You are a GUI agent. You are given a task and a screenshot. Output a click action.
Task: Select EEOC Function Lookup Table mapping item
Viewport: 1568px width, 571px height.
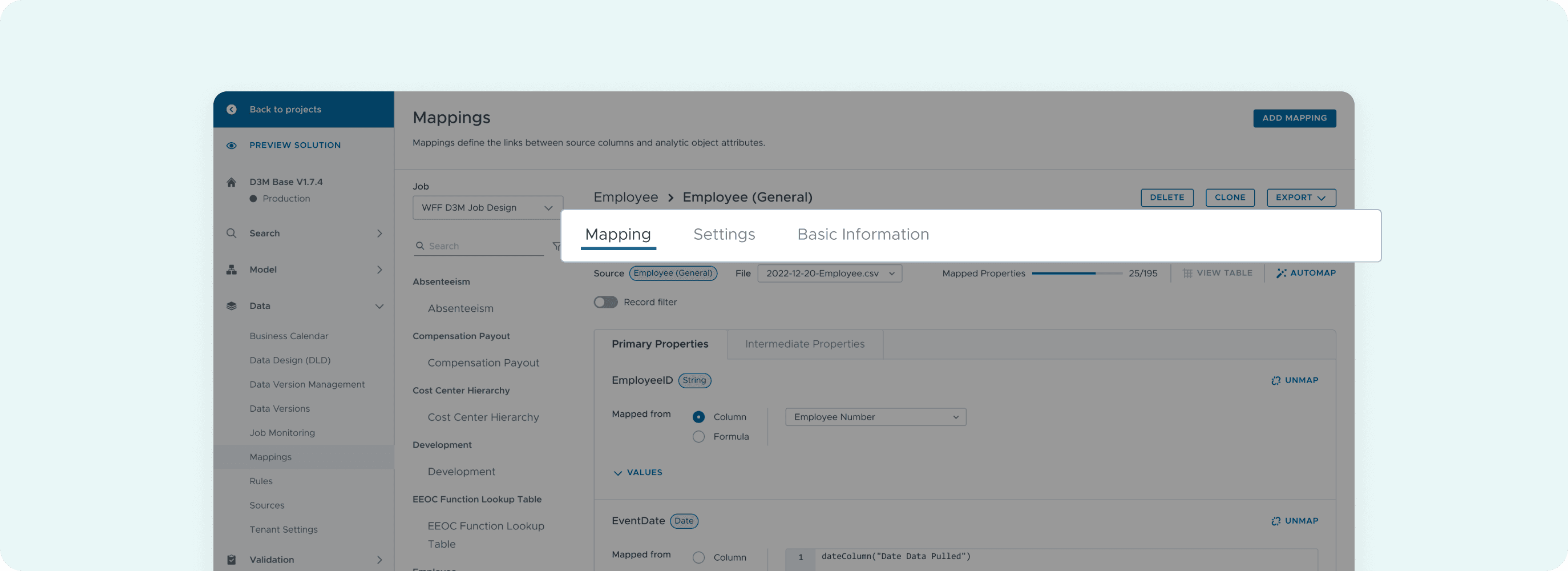click(486, 535)
